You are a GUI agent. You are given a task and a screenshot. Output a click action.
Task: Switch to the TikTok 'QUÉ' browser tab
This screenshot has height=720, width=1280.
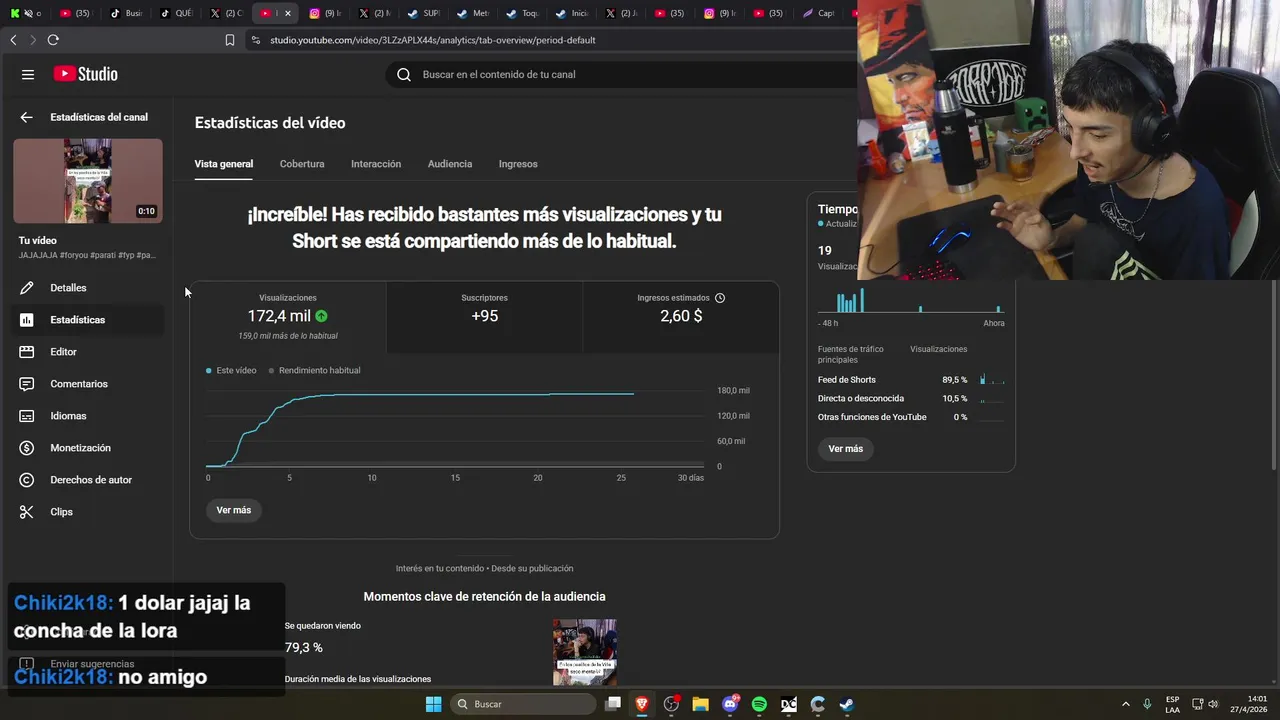(x=176, y=13)
